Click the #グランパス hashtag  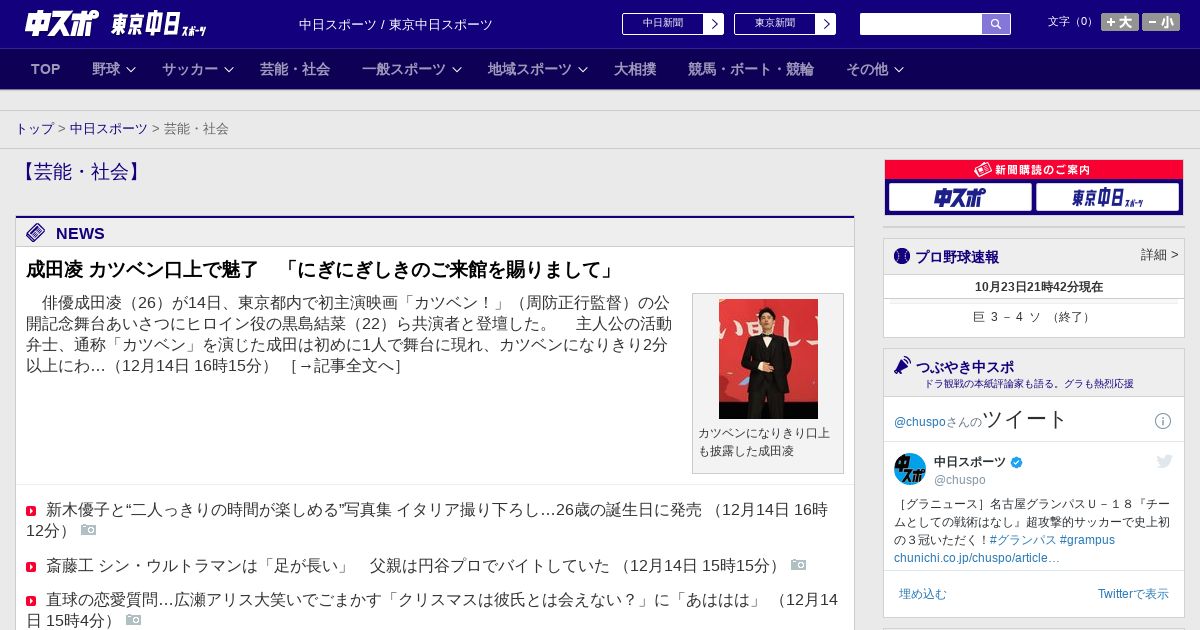click(x=1022, y=540)
